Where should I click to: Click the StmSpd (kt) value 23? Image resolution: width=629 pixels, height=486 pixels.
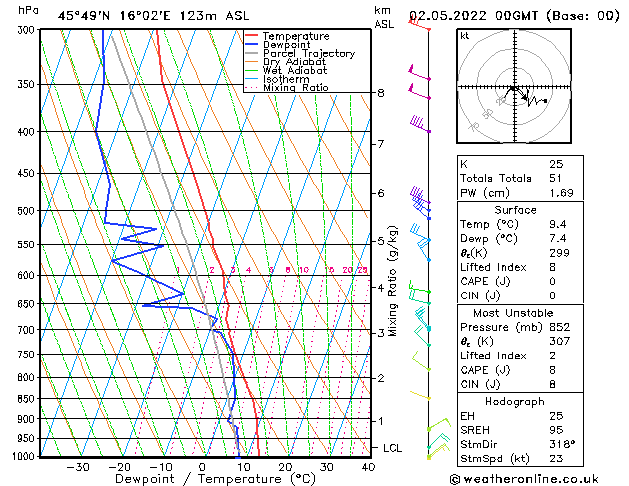556,459
